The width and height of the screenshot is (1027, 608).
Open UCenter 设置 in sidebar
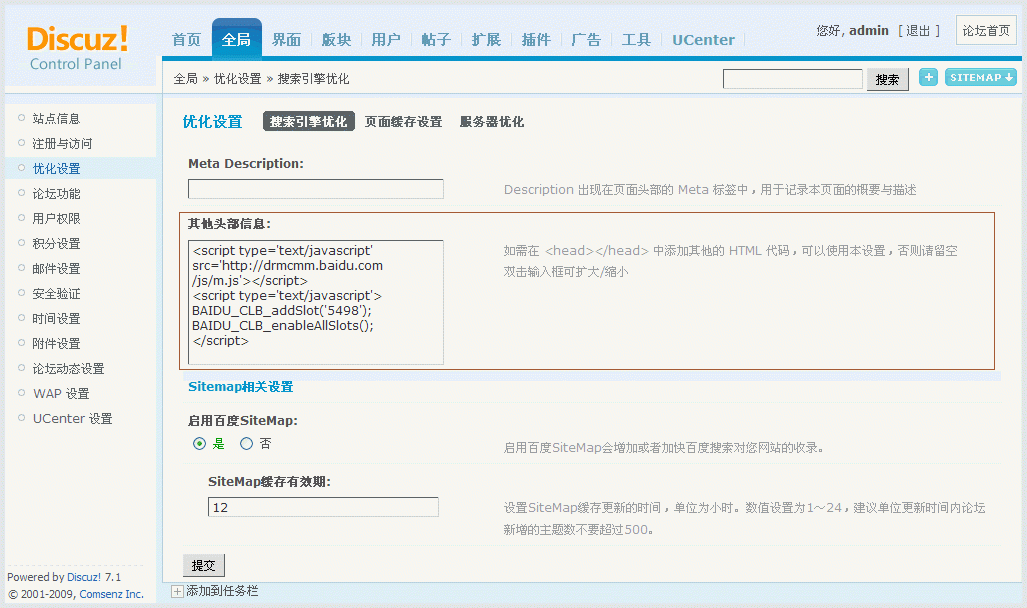[x=72, y=418]
